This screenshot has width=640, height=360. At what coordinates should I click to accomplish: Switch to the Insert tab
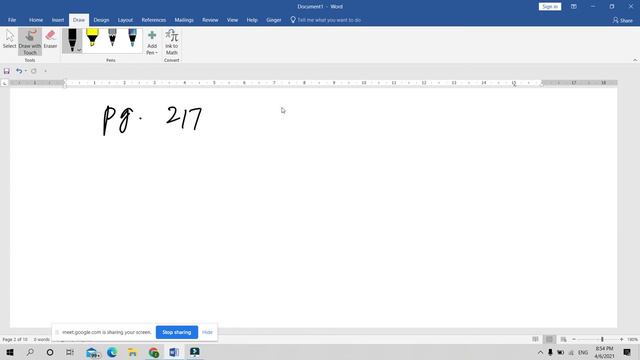point(58,20)
